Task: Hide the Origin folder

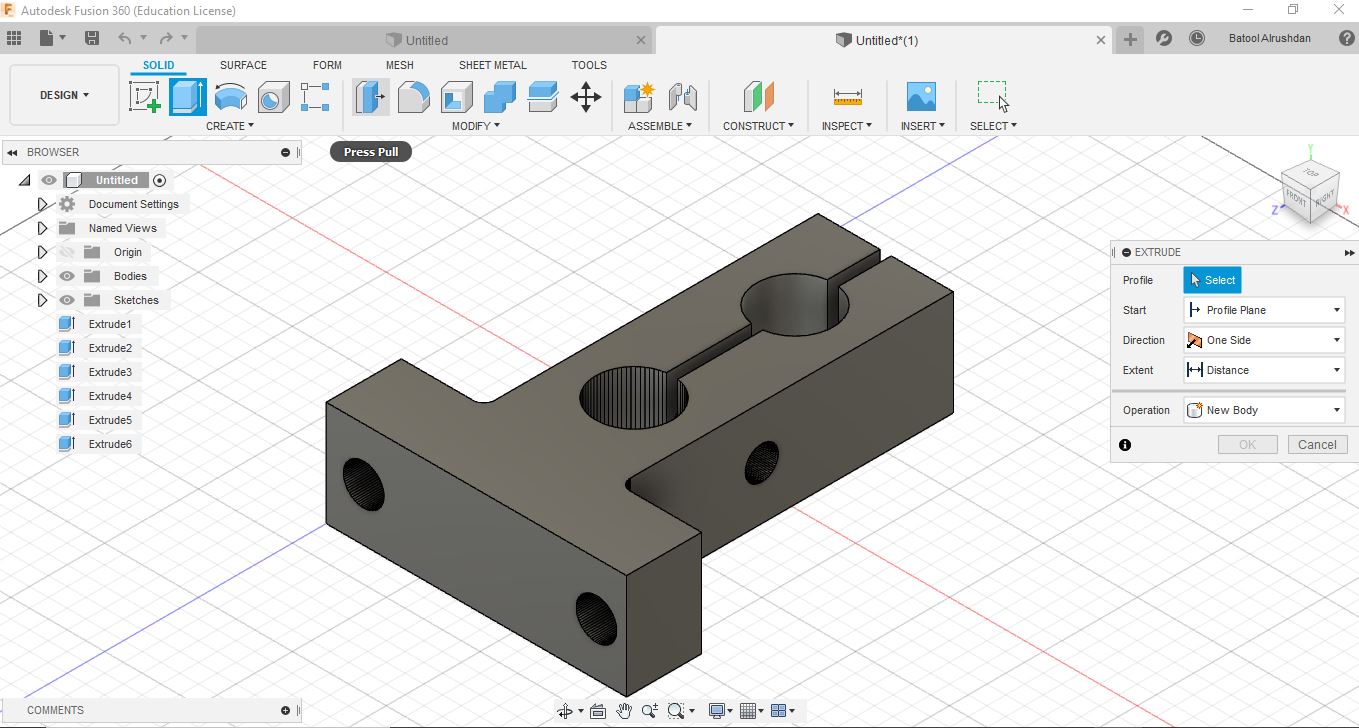Action: [x=66, y=252]
